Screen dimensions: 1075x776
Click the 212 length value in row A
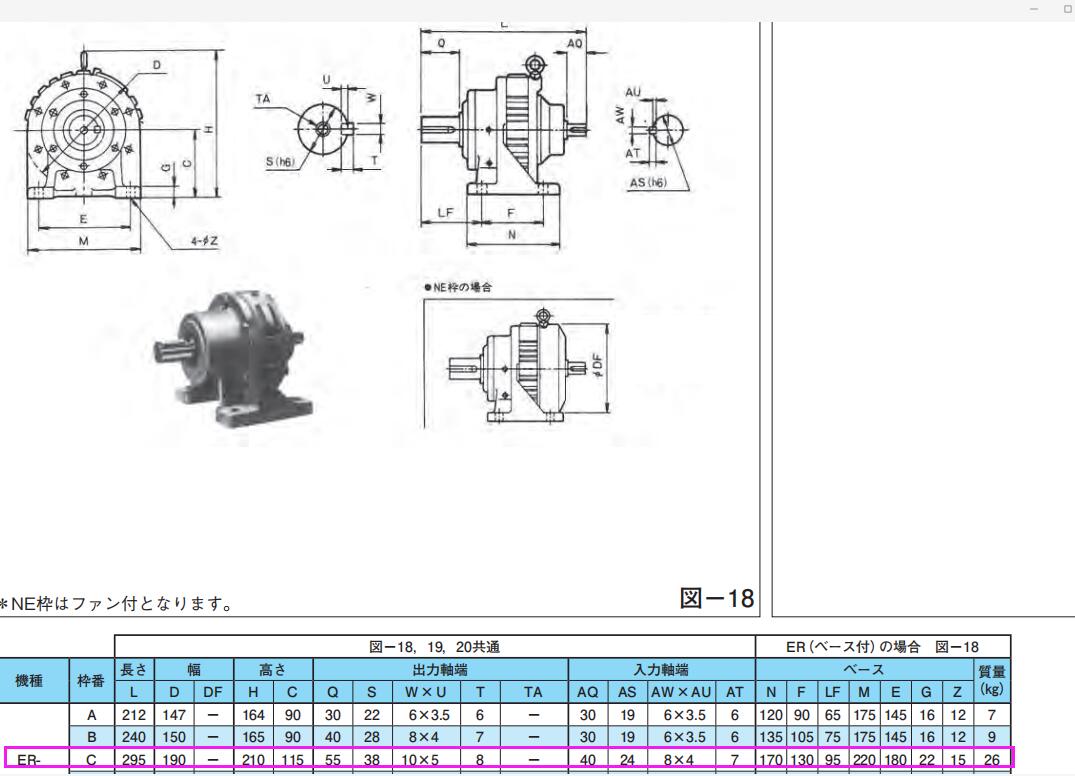(132, 716)
